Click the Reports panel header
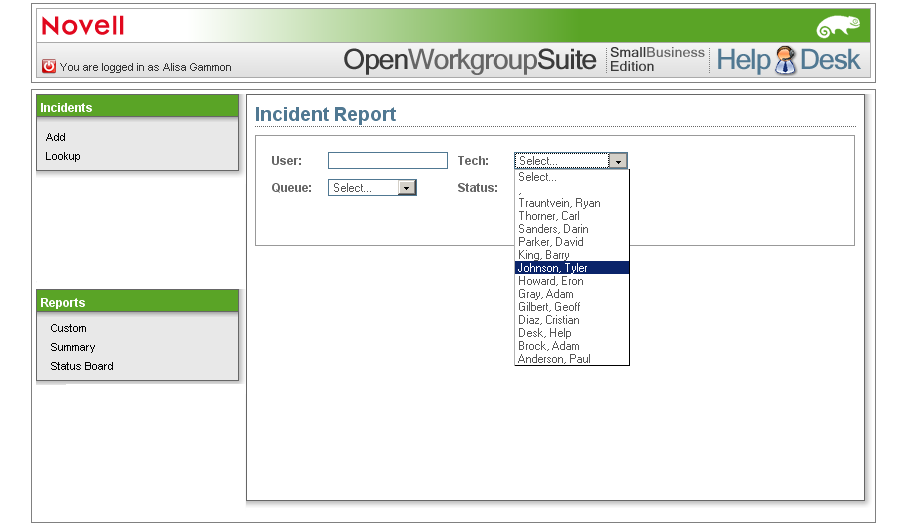 click(138, 302)
